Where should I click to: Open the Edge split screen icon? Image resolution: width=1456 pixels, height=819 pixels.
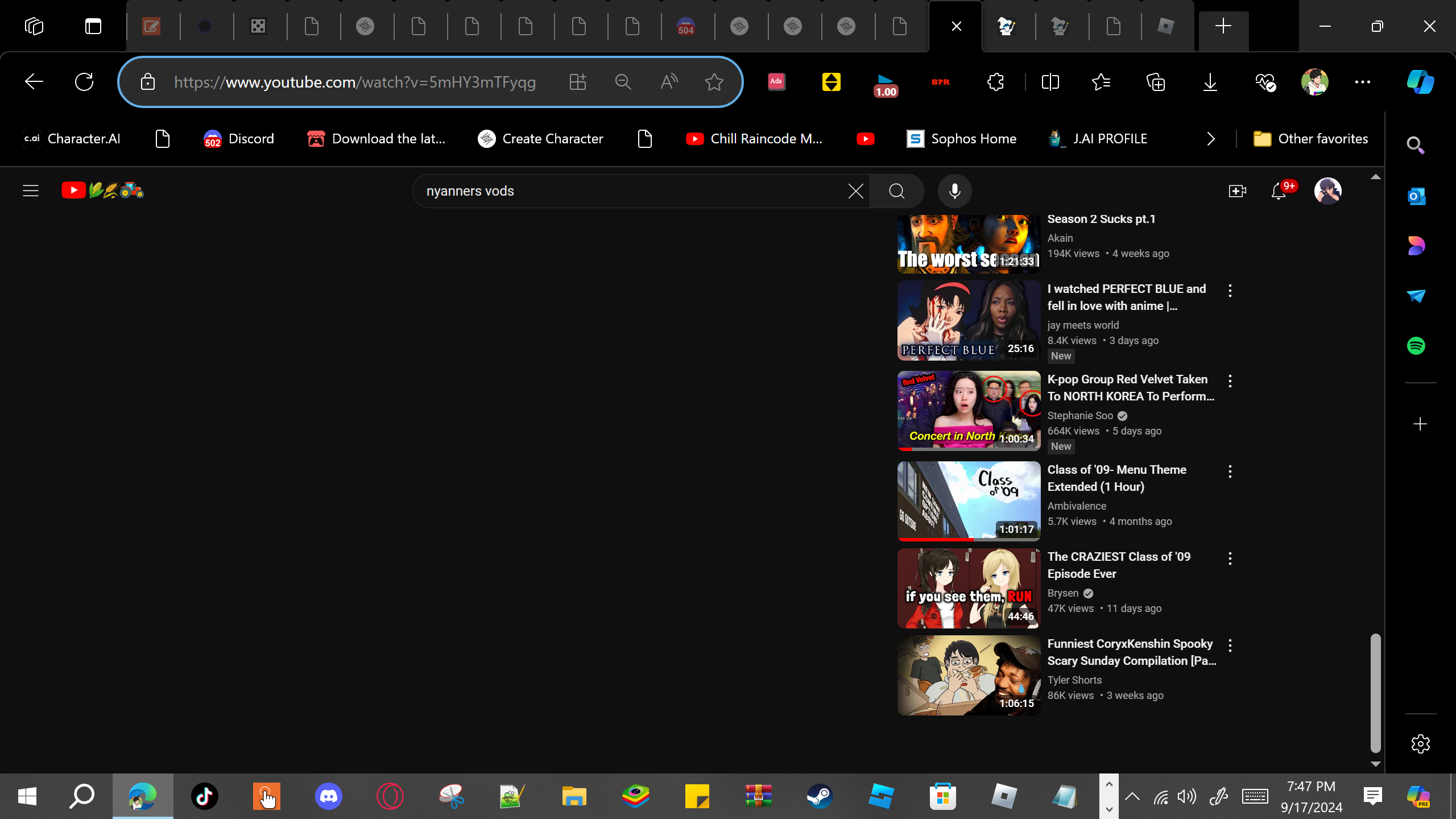pos(1050,82)
